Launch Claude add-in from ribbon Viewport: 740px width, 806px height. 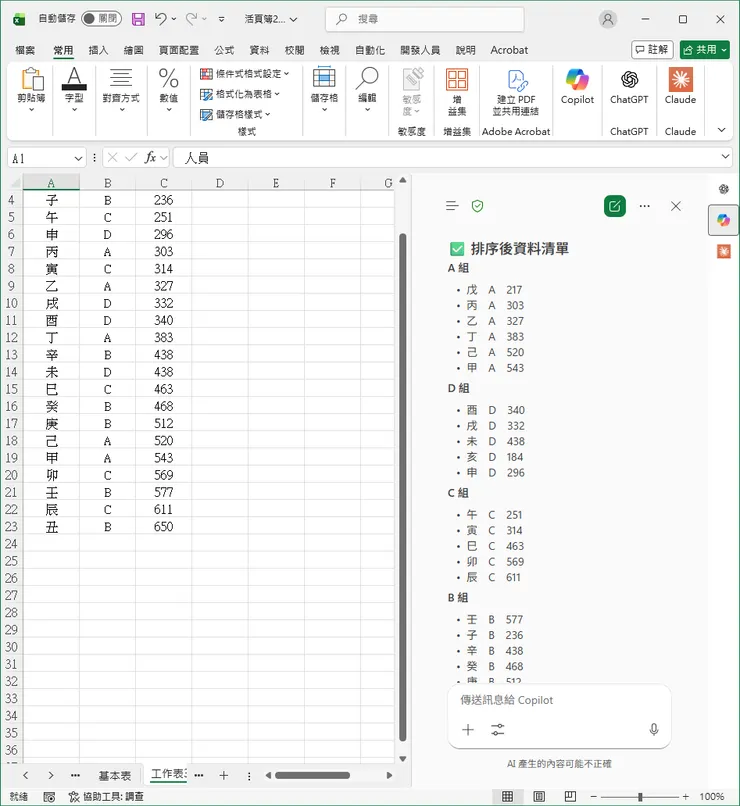click(680, 86)
